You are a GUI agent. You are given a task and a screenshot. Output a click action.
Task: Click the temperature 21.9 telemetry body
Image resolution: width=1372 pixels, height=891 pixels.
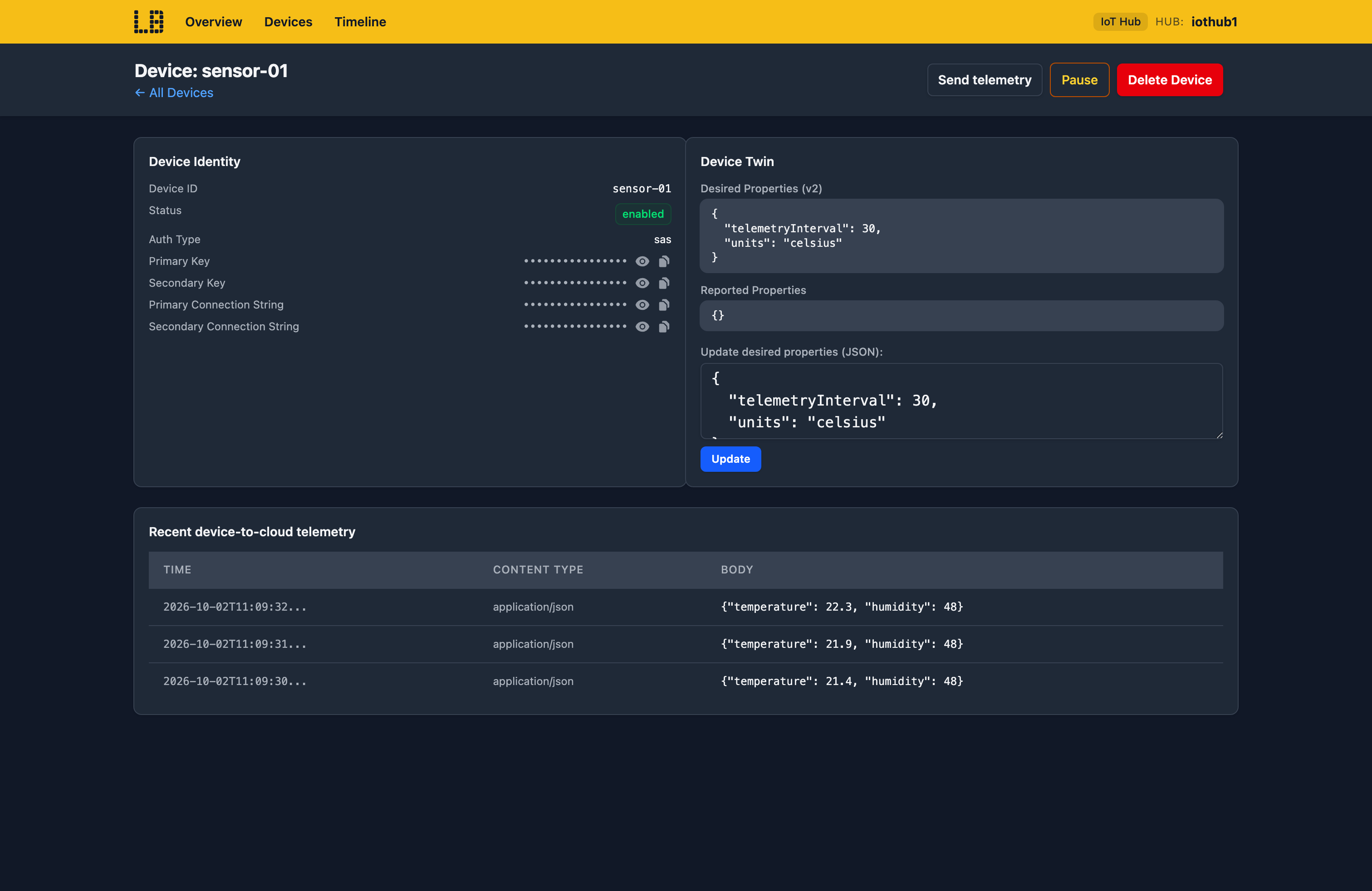pyautogui.click(x=842, y=644)
